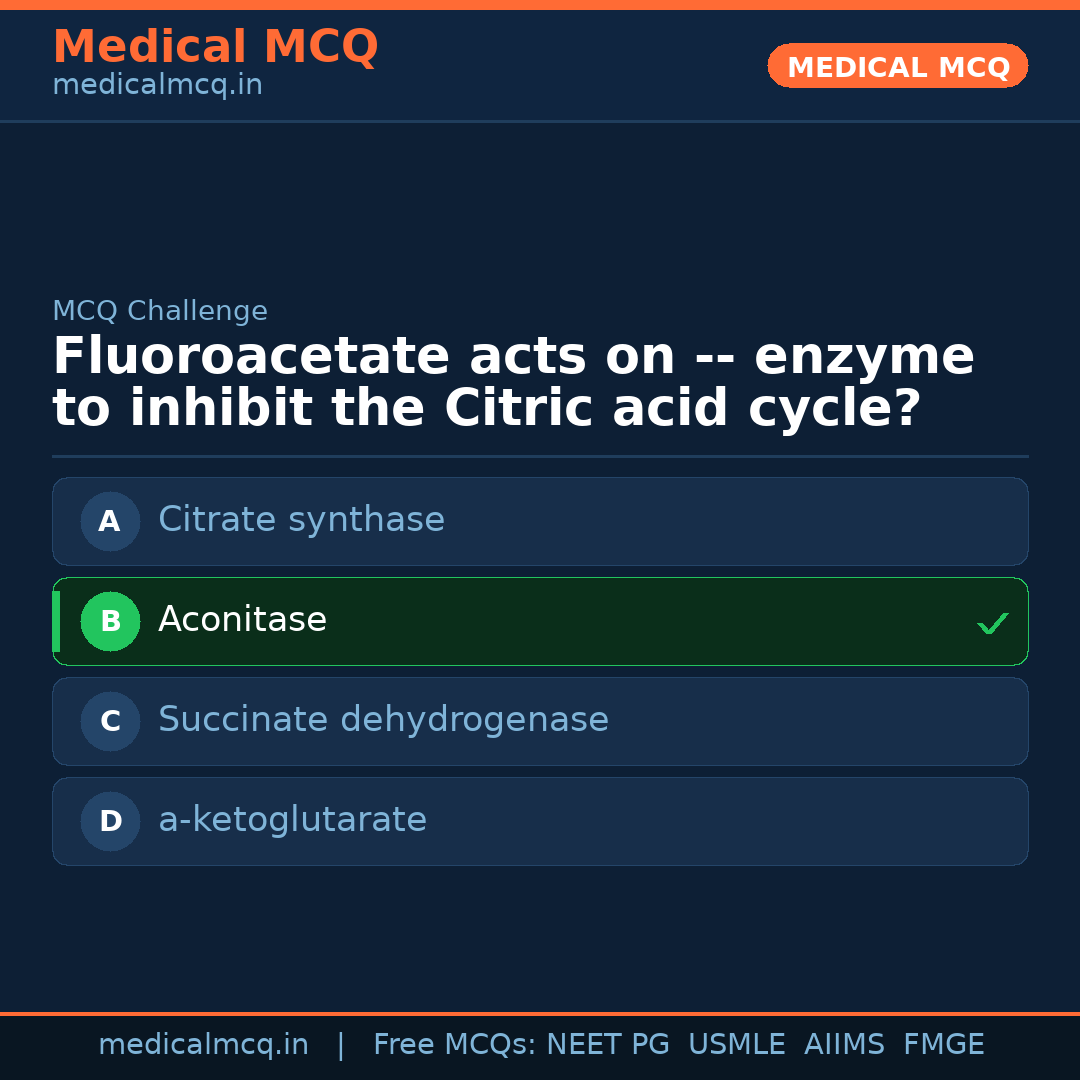Click the letter D circle icon

[x=110, y=821]
